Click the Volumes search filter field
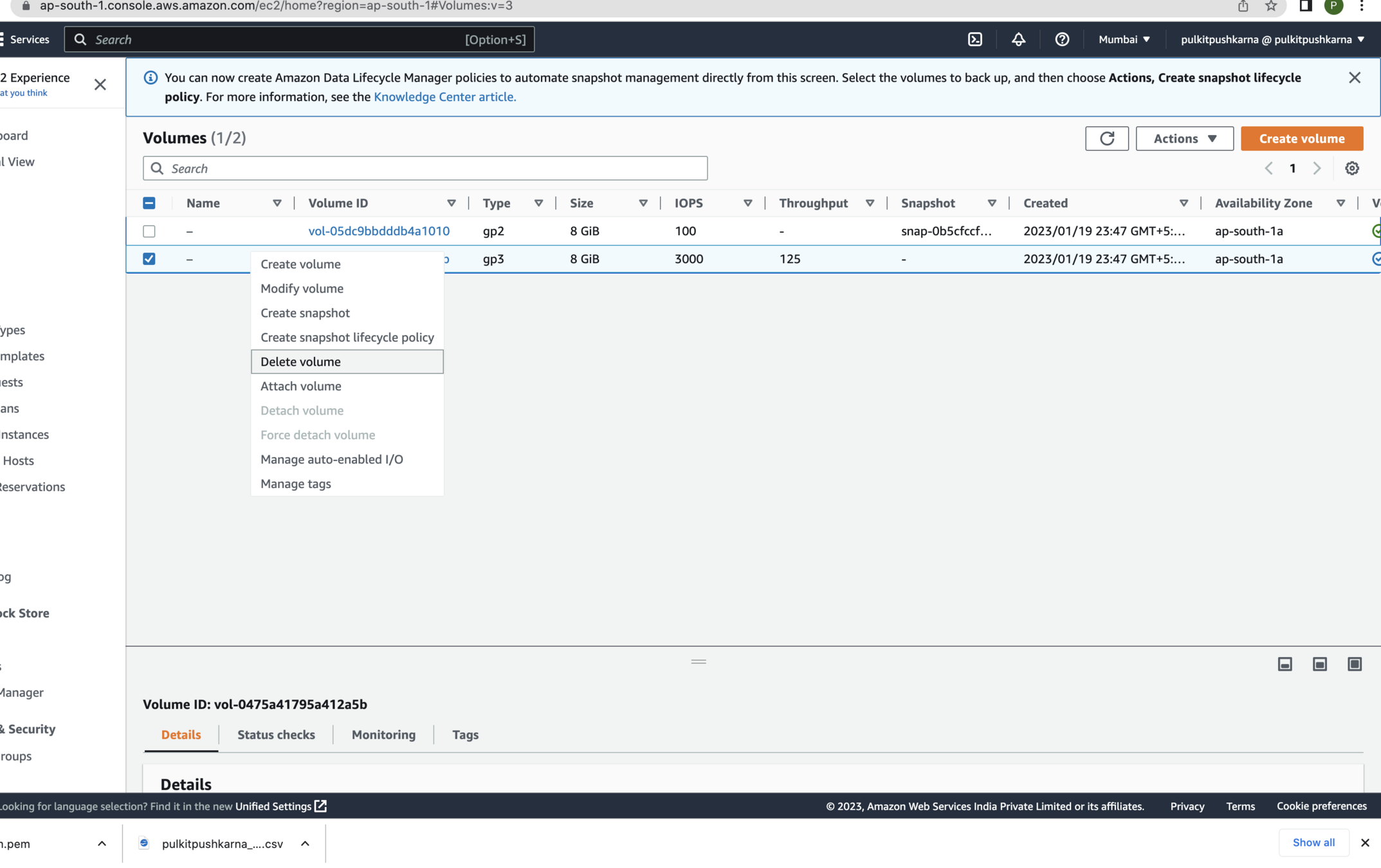The height and width of the screenshot is (868, 1381). click(x=425, y=168)
